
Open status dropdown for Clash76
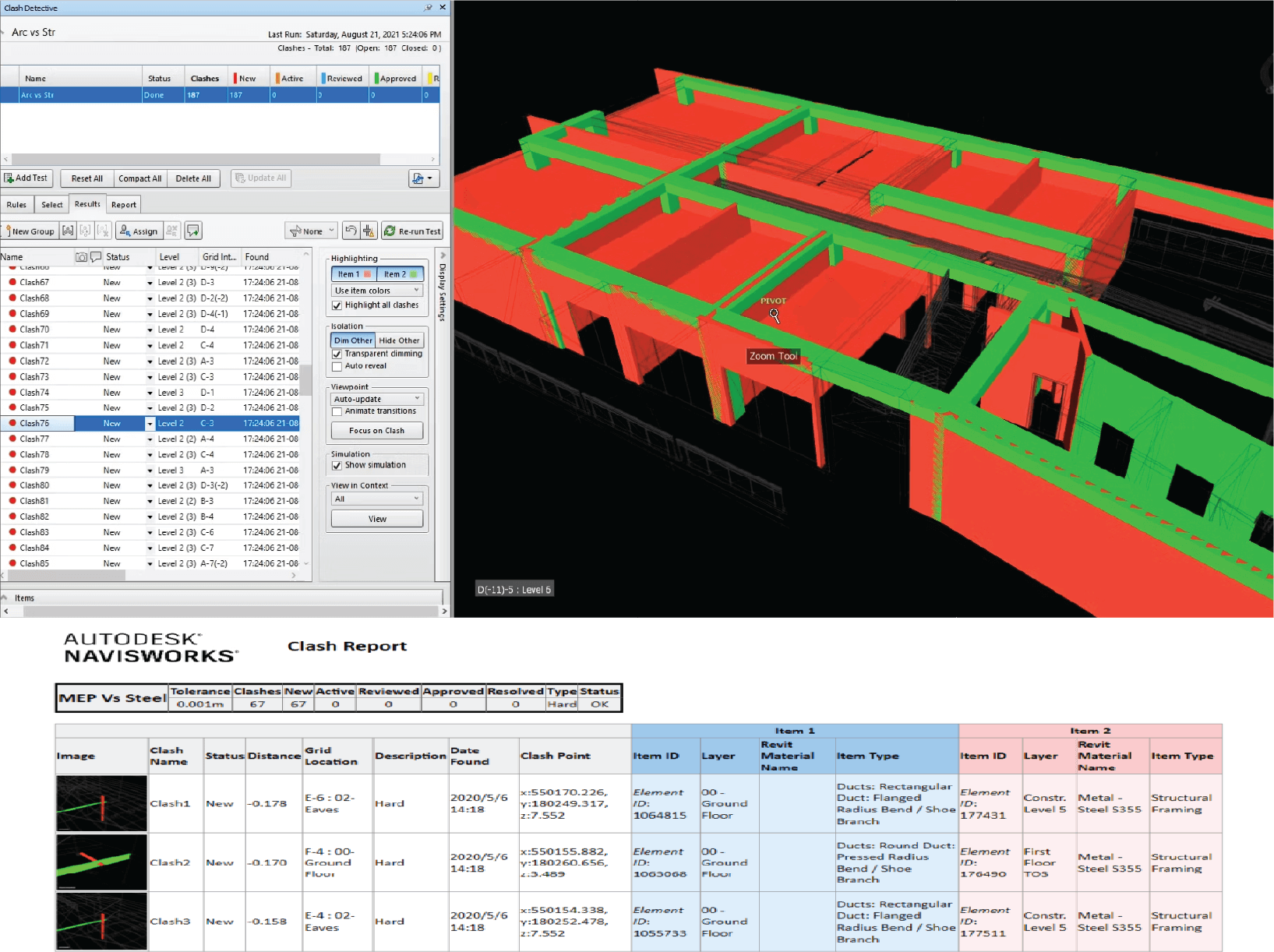[150, 424]
